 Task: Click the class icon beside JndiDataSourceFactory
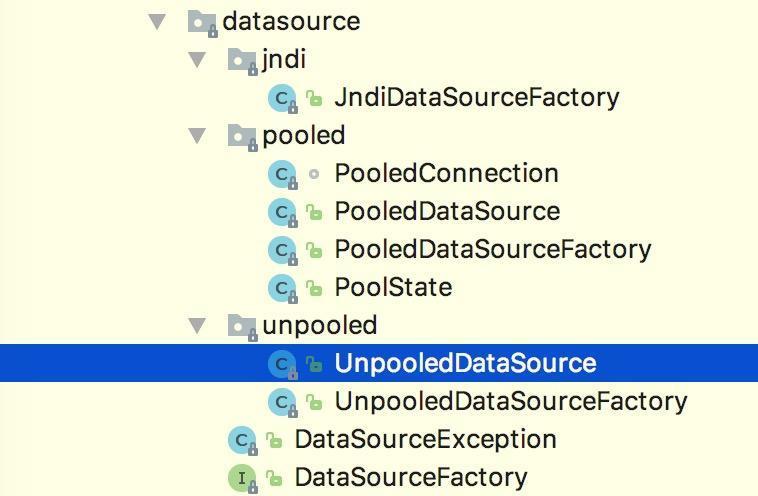282,98
